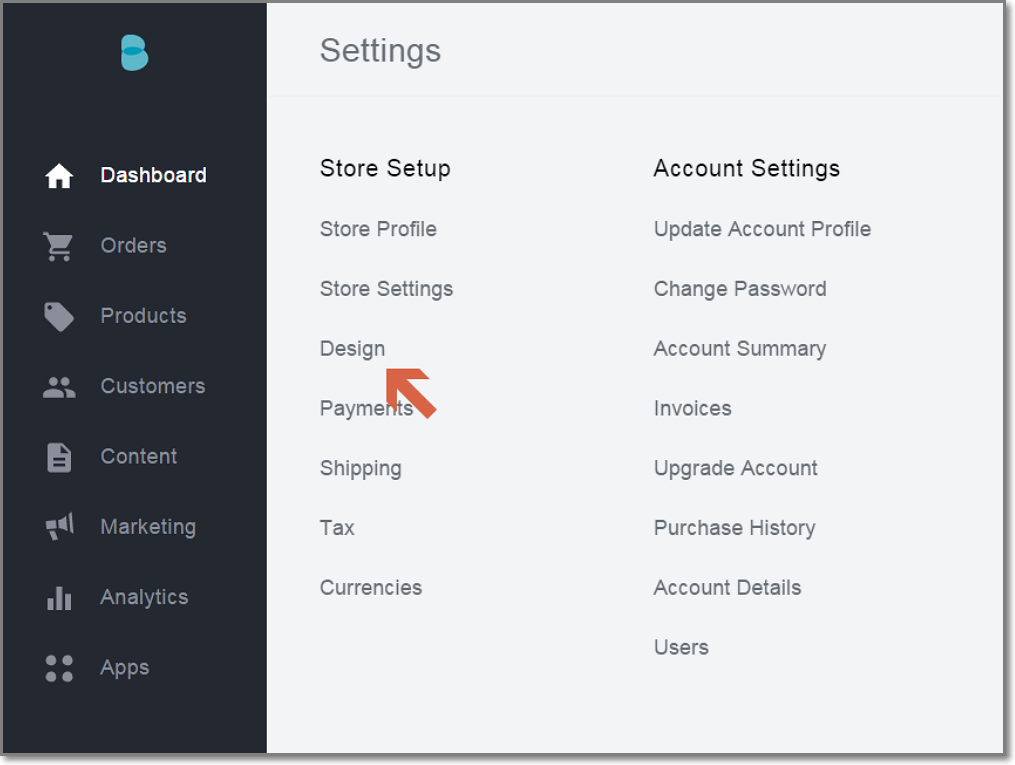This screenshot has width=1015, height=765.
Task: Click the Content document icon
Action: point(59,457)
